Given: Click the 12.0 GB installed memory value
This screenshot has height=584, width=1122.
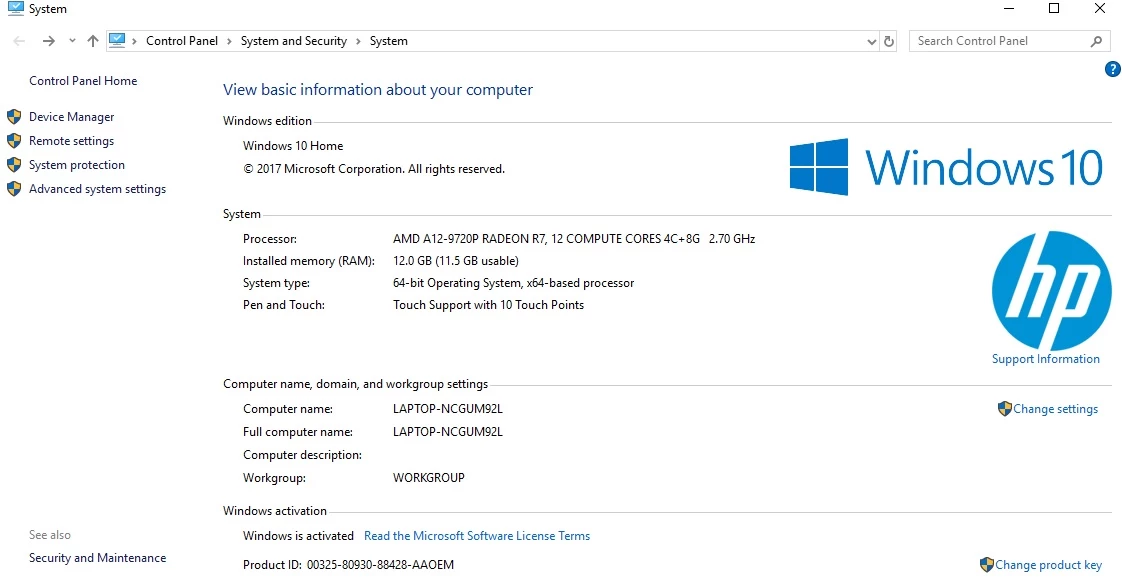Looking at the screenshot, I should [456, 261].
